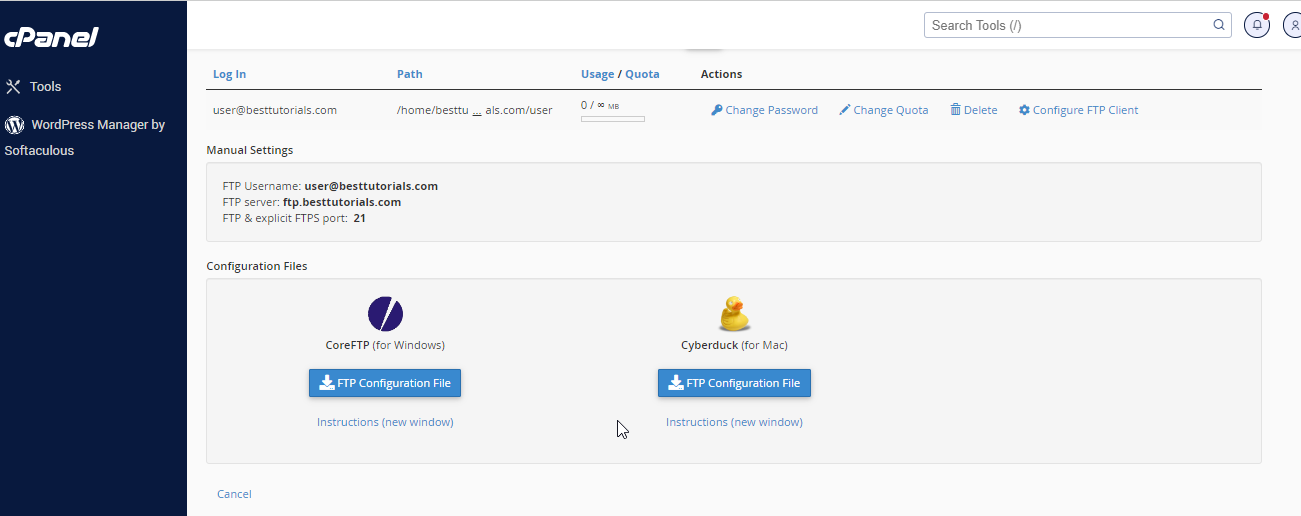Click the pencil icon beside Change Quota
The height and width of the screenshot is (516, 1301).
[x=845, y=110]
